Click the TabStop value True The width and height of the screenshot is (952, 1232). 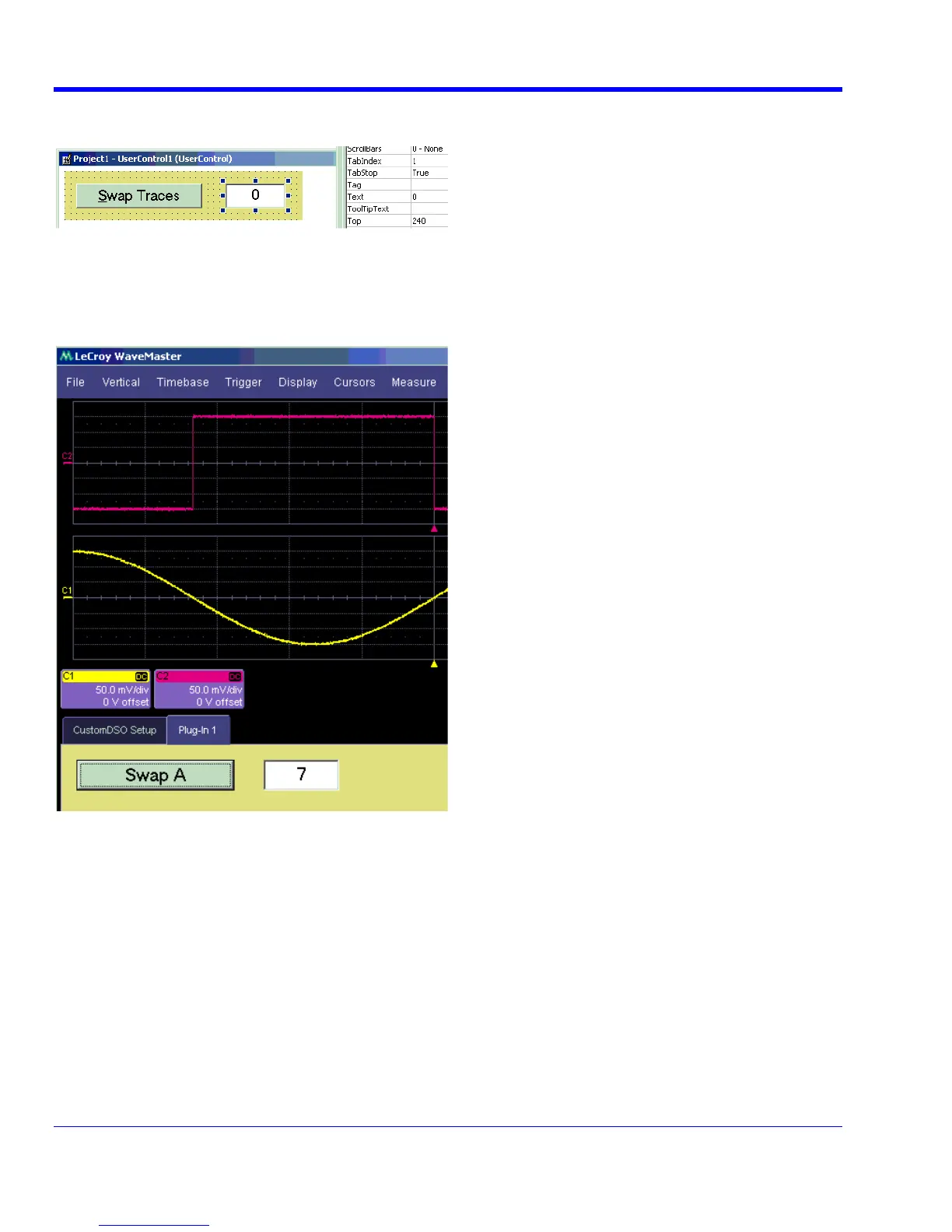(421, 173)
